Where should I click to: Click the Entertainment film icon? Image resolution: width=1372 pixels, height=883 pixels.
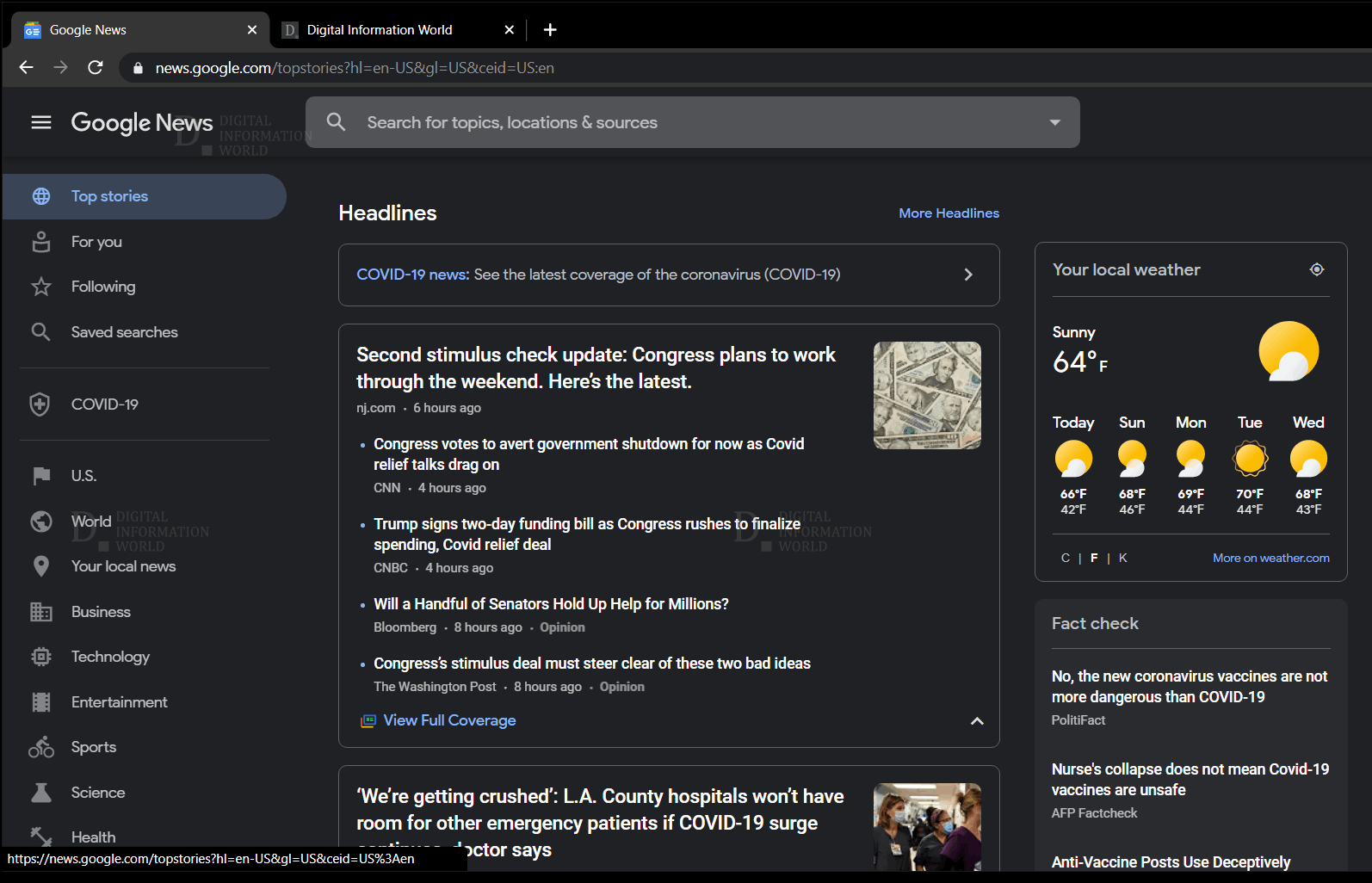[41, 702]
